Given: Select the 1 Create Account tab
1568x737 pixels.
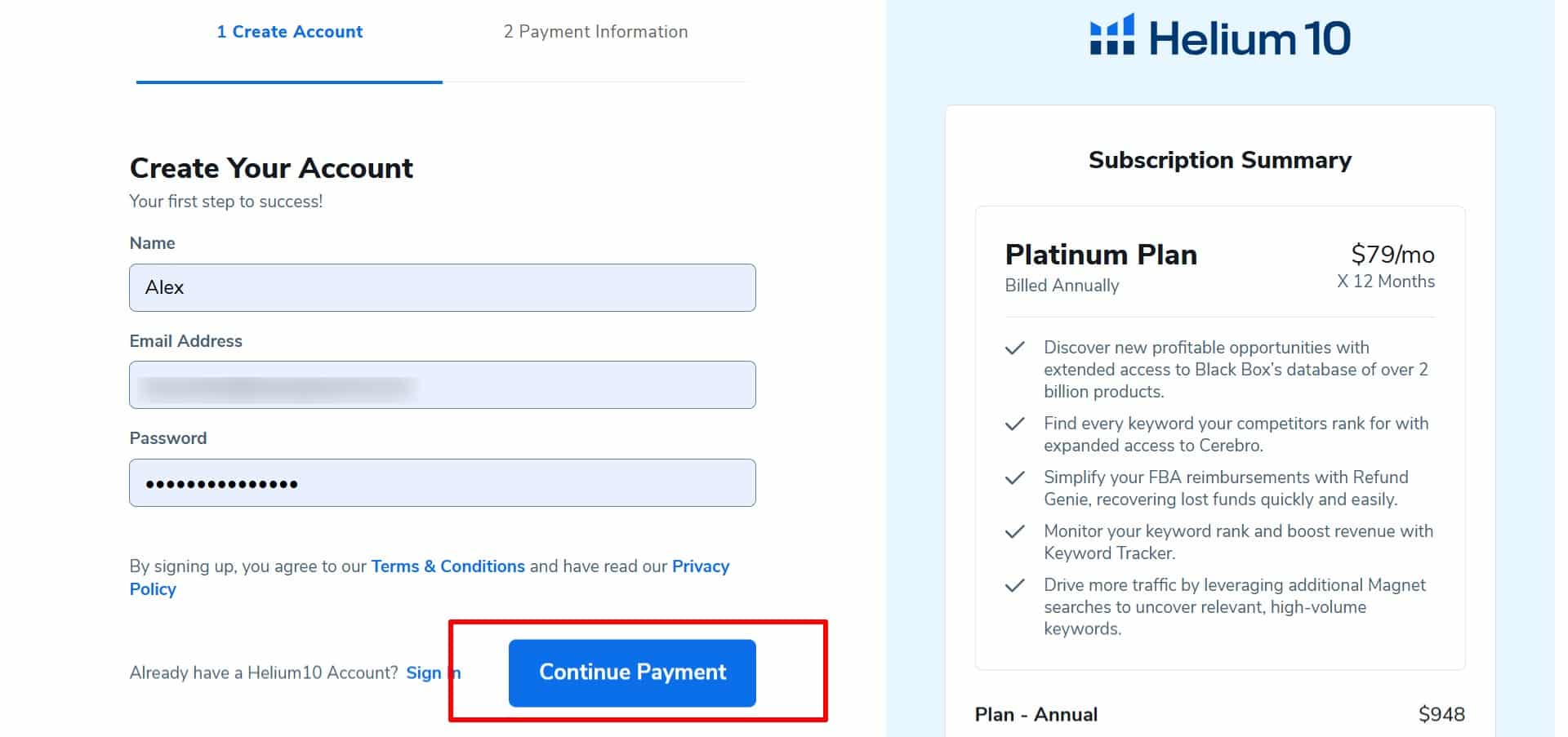Looking at the screenshot, I should click(x=289, y=32).
